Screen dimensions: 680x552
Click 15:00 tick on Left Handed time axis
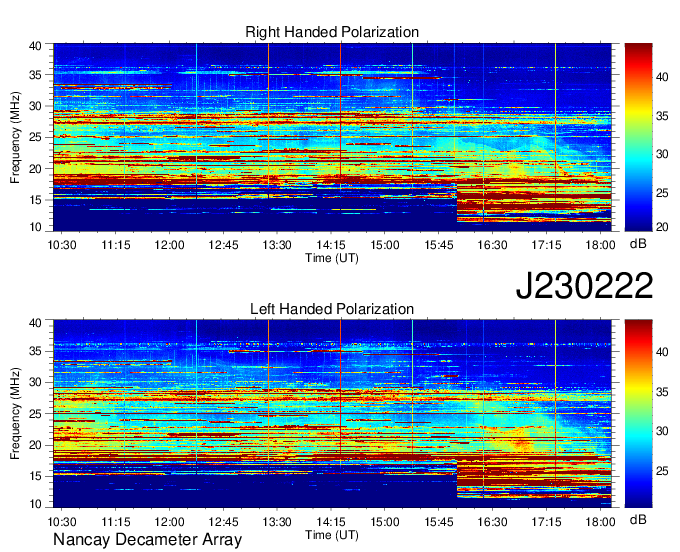pyautogui.click(x=385, y=522)
